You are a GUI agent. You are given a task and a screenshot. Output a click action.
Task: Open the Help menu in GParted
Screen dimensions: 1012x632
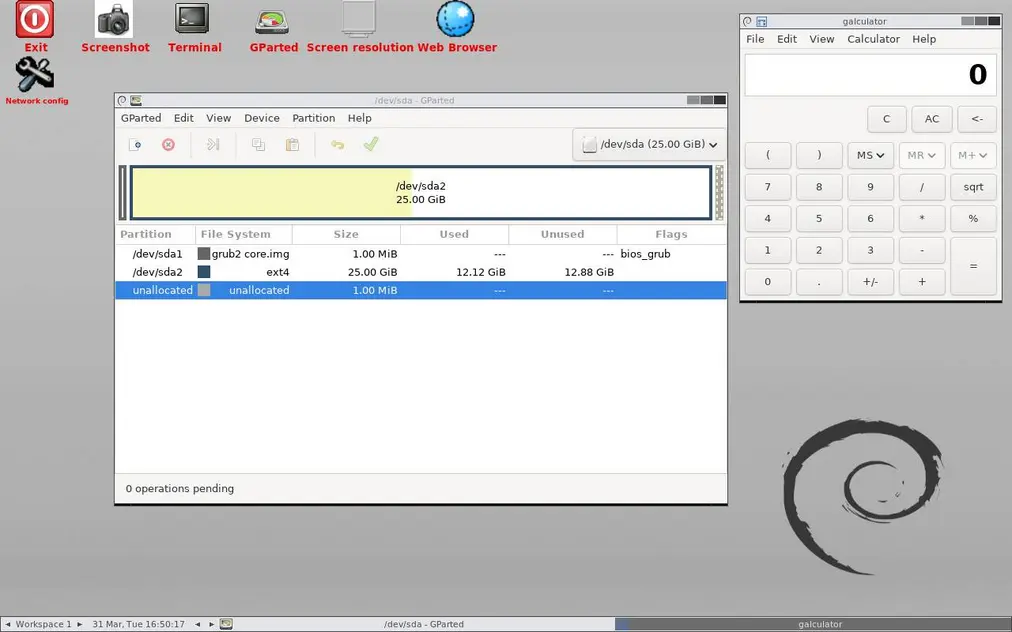[x=359, y=118]
